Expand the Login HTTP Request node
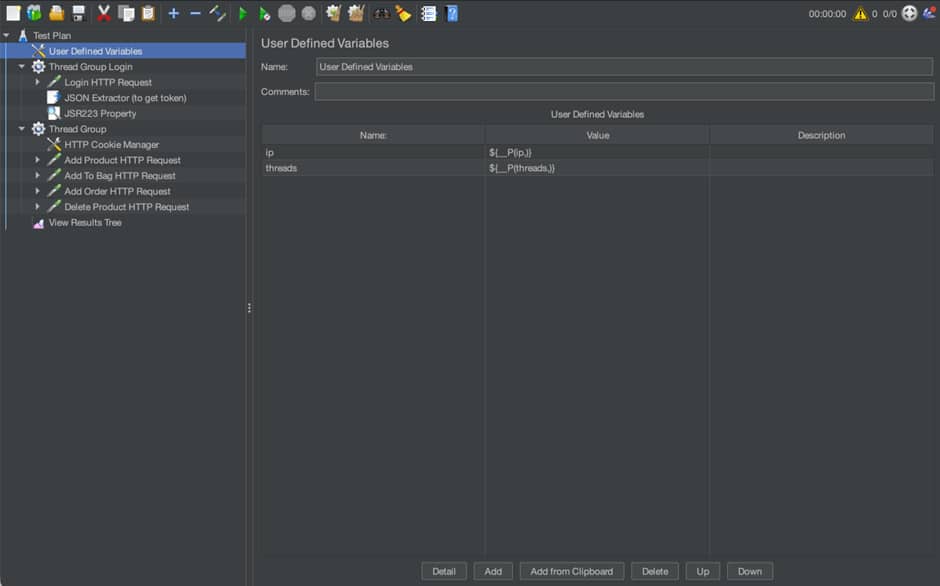The height and width of the screenshot is (586, 940). (x=38, y=82)
